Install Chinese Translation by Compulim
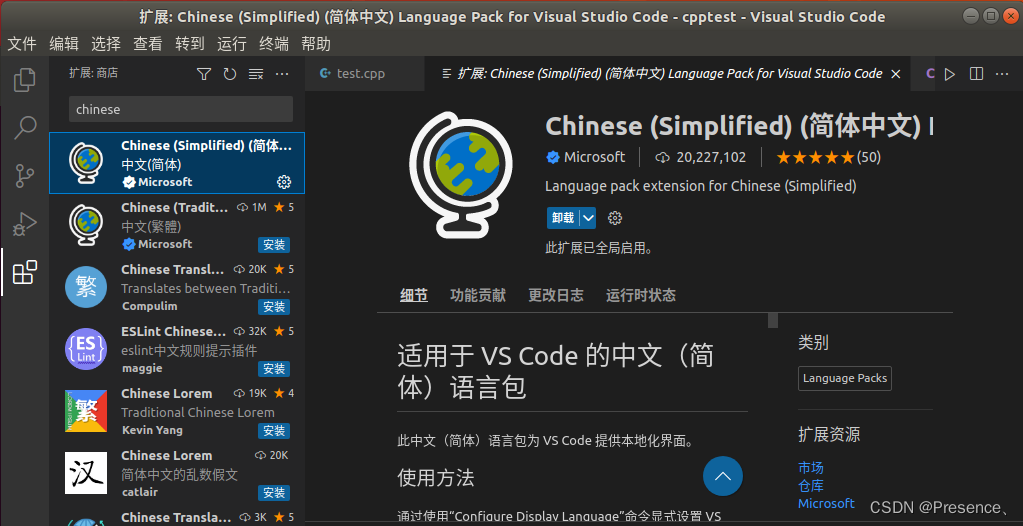The height and width of the screenshot is (526, 1023). point(274,307)
